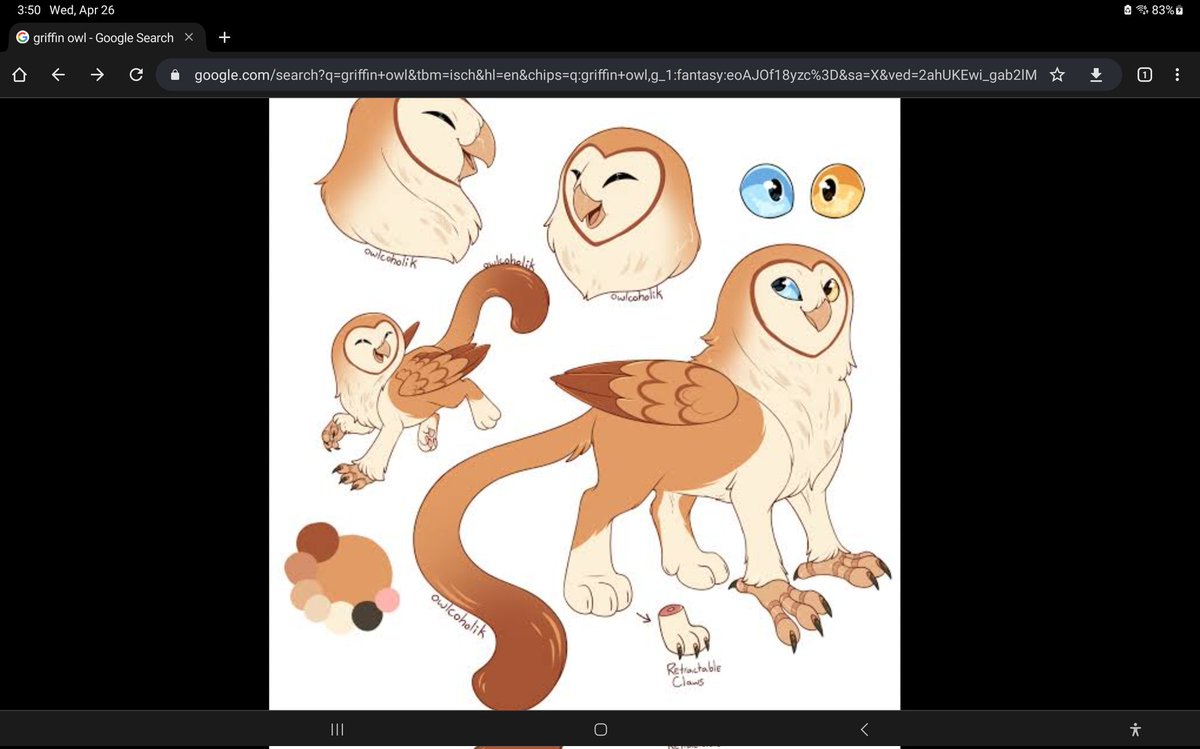
Task: Click the lock icon in the address bar
Action: click(175, 75)
